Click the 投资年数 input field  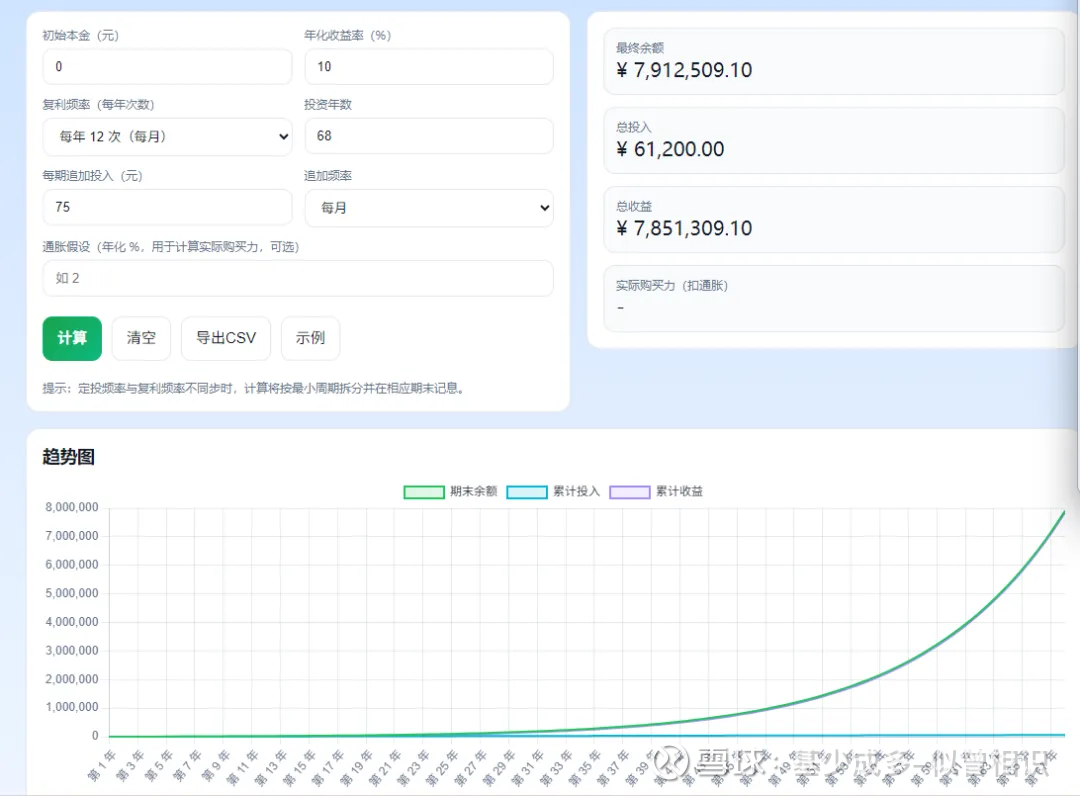pyautogui.click(x=428, y=136)
